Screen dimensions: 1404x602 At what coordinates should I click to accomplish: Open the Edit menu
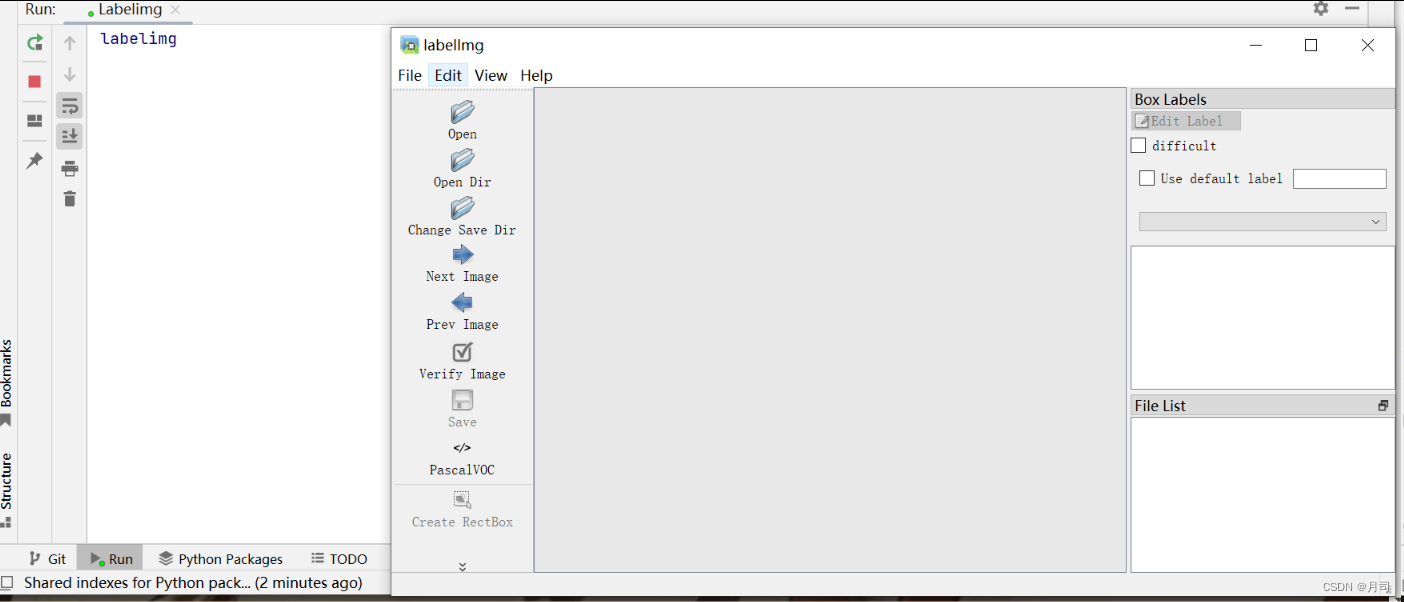click(x=448, y=75)
